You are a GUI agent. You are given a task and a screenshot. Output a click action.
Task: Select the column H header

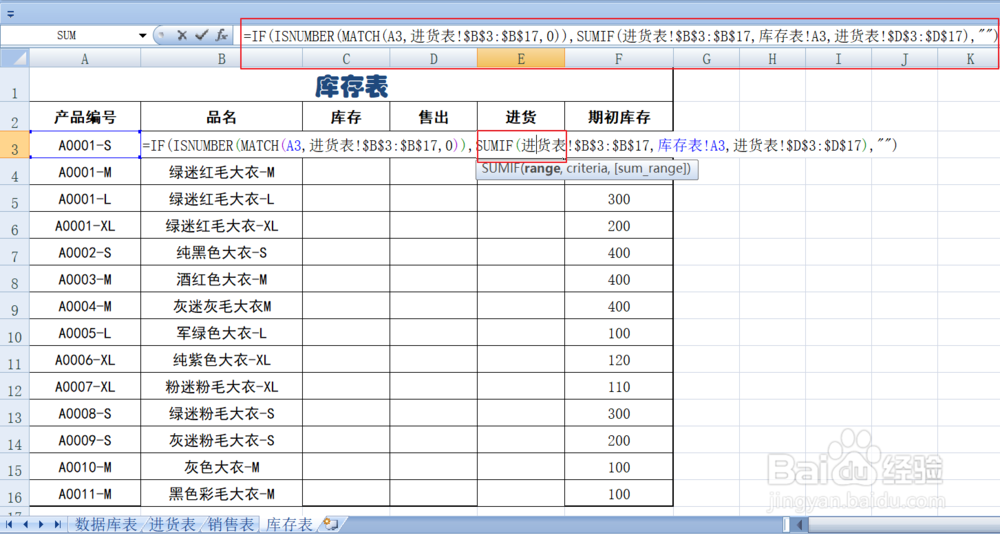pyautogui.click(x=772, y=59)
